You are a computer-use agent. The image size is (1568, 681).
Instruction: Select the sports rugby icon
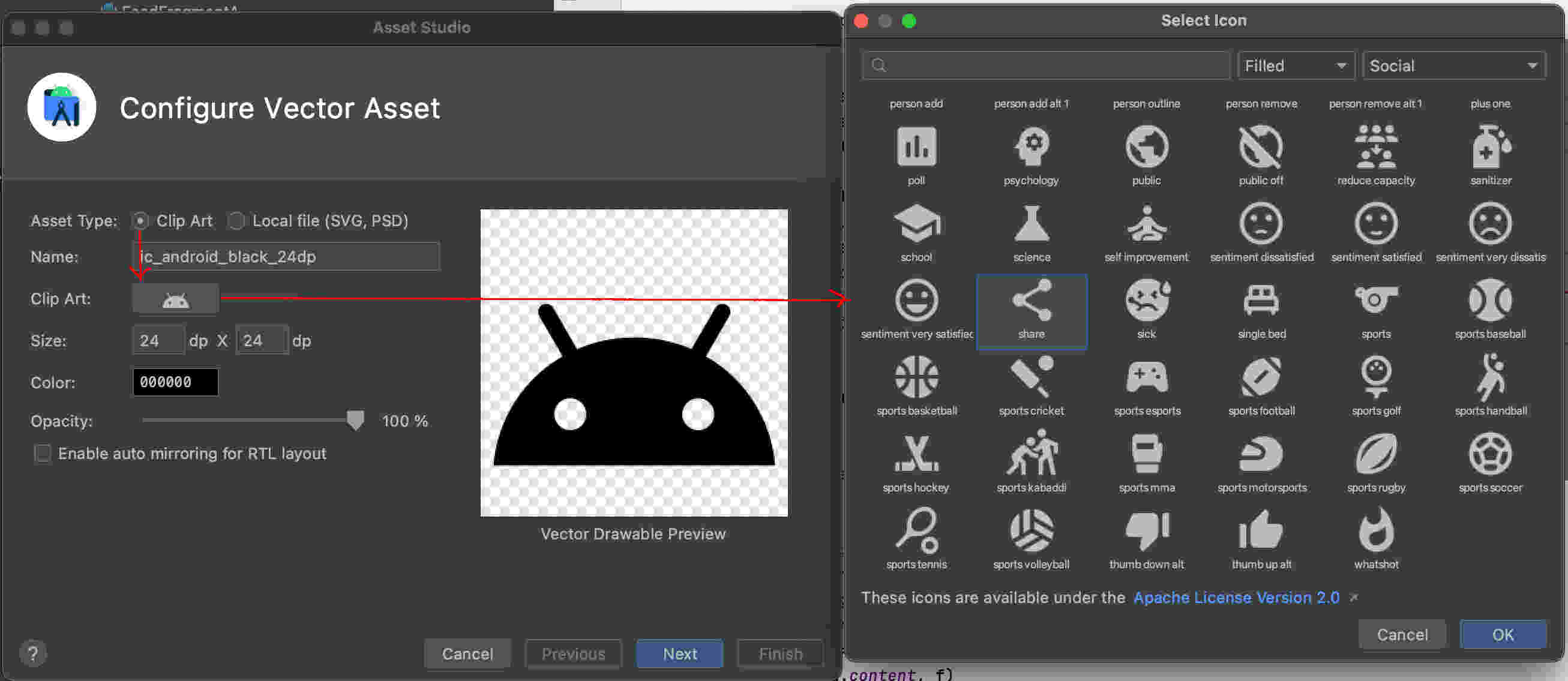[1375, 454]
